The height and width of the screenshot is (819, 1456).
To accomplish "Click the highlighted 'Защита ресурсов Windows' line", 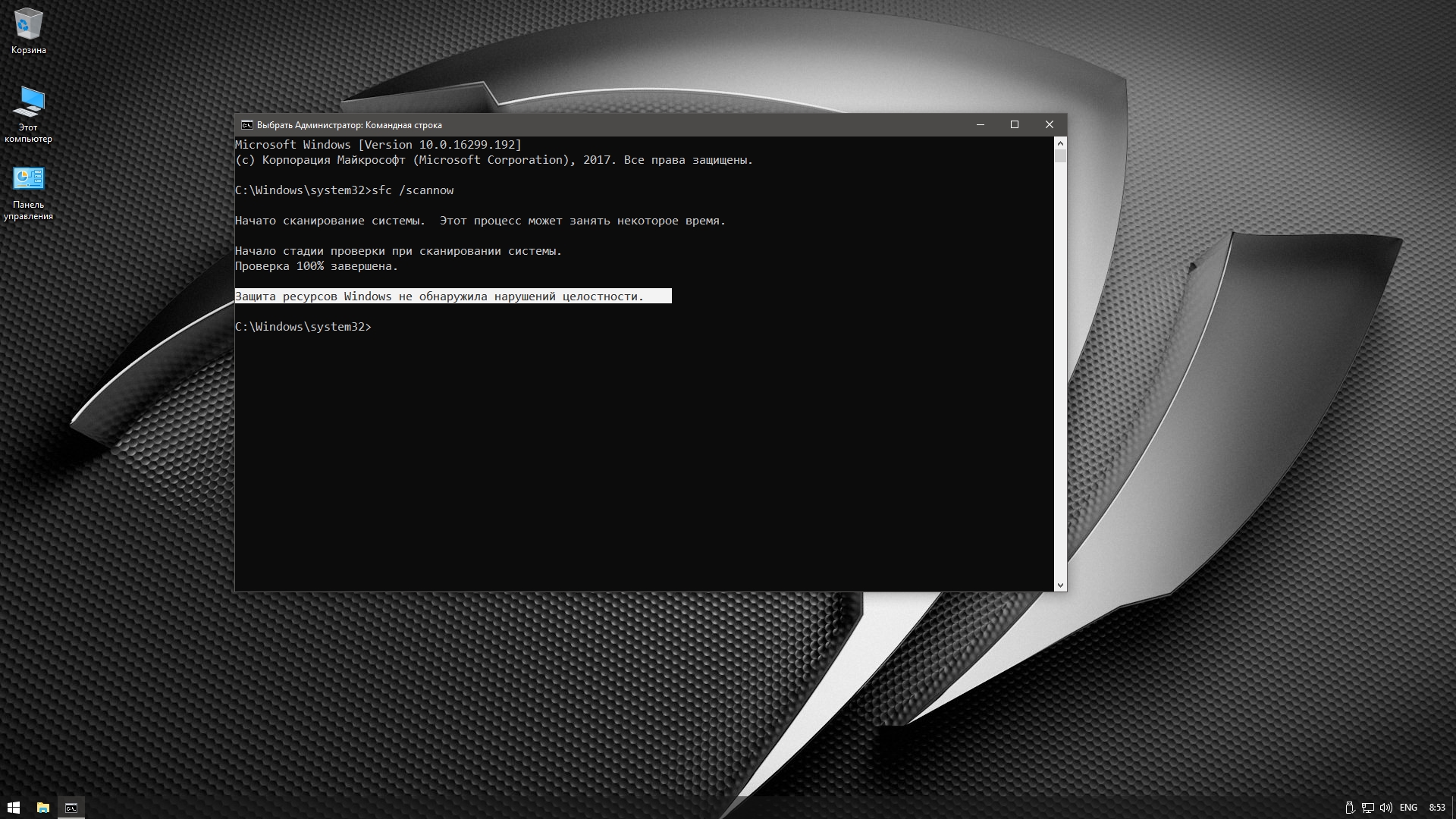I will (x=440, y=297).
